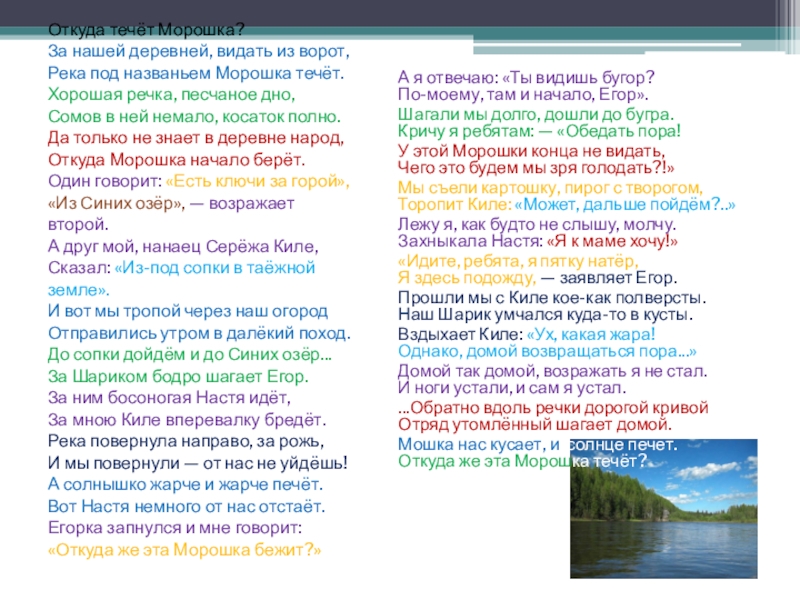Screen dimensions: 800x600
Task: Click yellow line '«Откуда же эта Морошка бежит?»'
Action: click(185, 550)
